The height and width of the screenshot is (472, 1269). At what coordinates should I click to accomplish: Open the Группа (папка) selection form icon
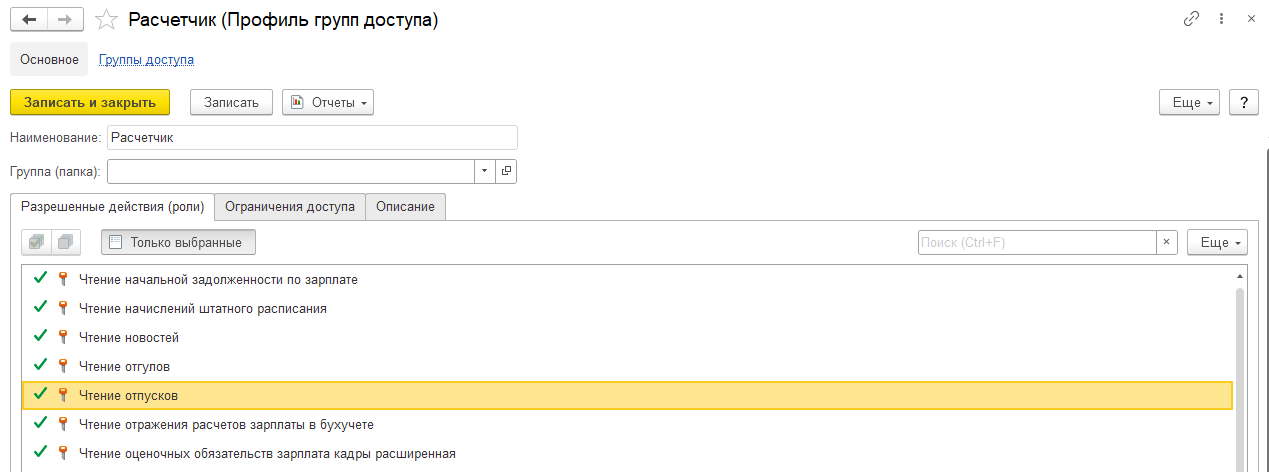pos(506,172)
